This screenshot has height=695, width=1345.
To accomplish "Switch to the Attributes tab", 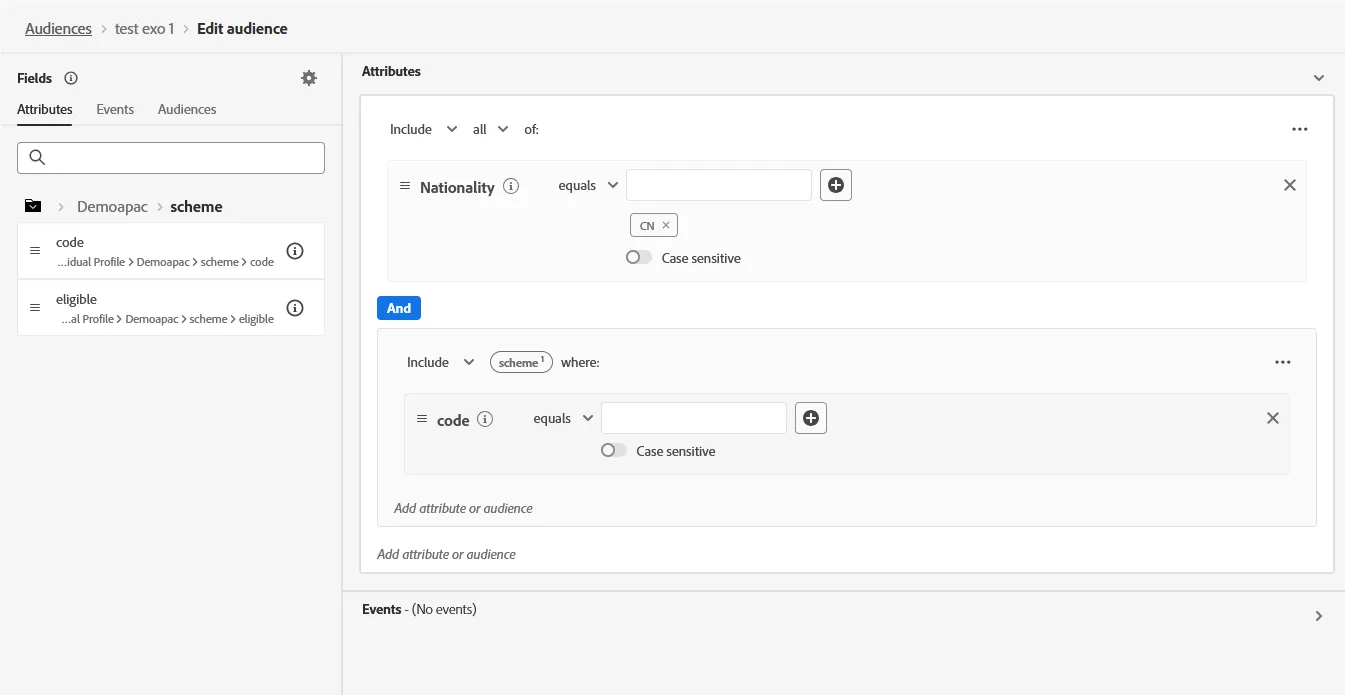I will click(45, 109).
